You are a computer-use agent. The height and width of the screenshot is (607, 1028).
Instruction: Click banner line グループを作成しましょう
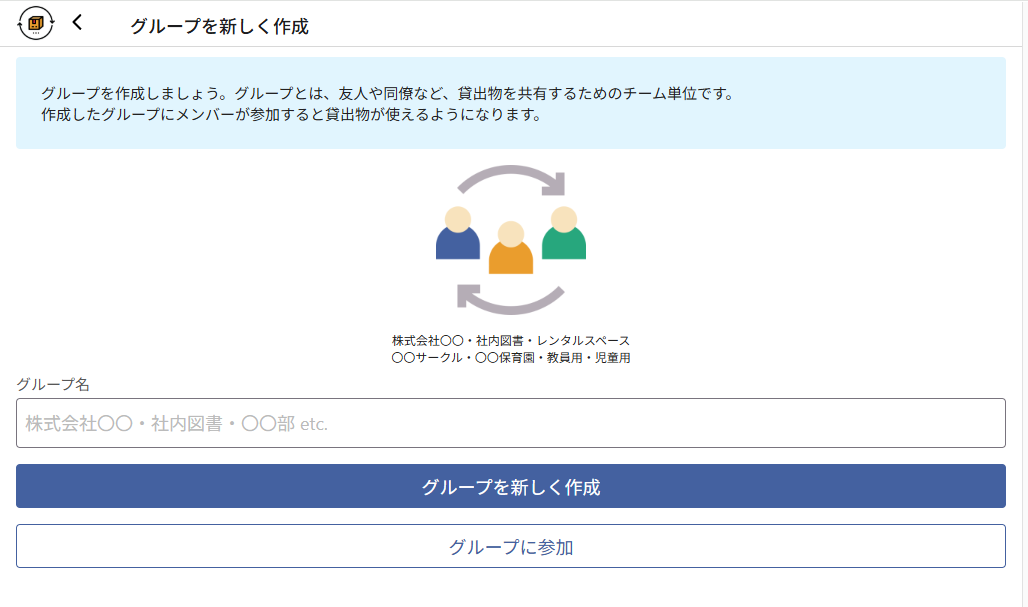click(387, 94)
